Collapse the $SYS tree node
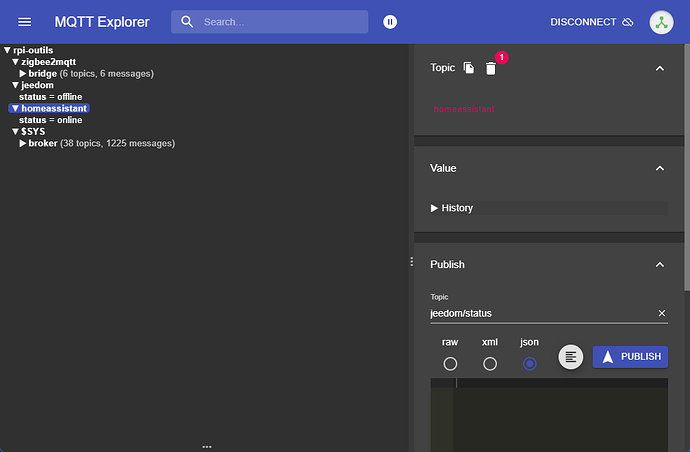 pos(15,132)
